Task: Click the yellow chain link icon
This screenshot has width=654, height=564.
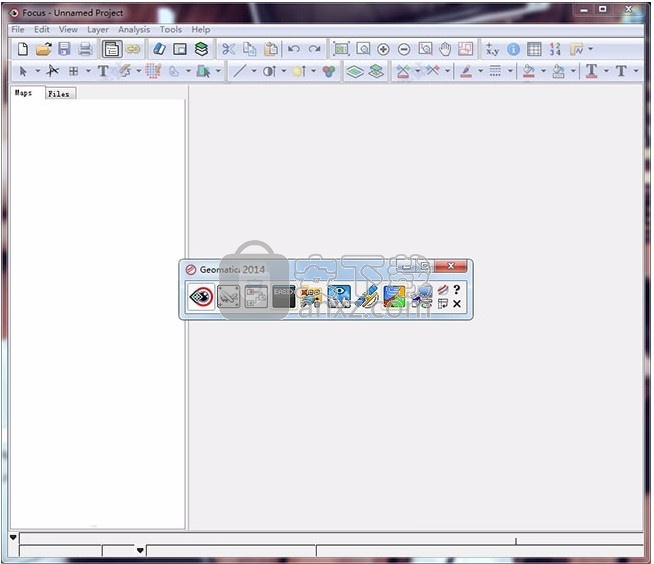Action: click(133, 49)
